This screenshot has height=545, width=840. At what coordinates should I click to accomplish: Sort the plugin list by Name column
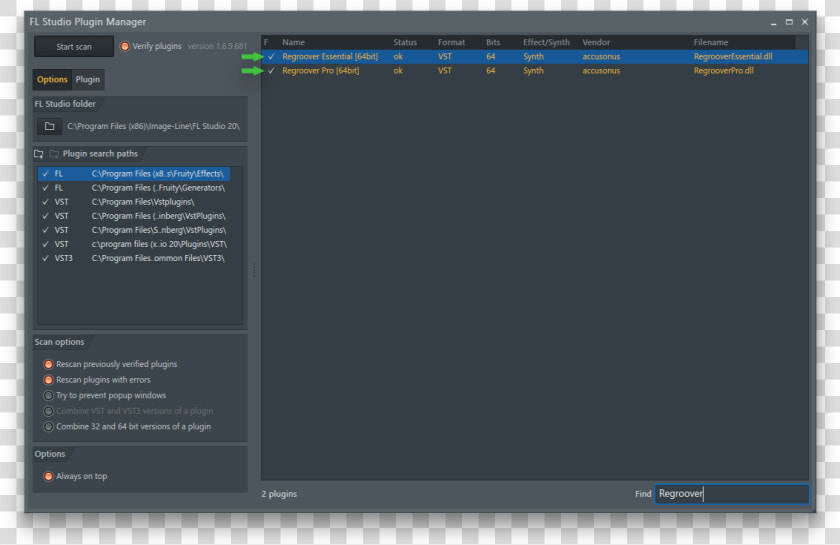coord(294,42)
